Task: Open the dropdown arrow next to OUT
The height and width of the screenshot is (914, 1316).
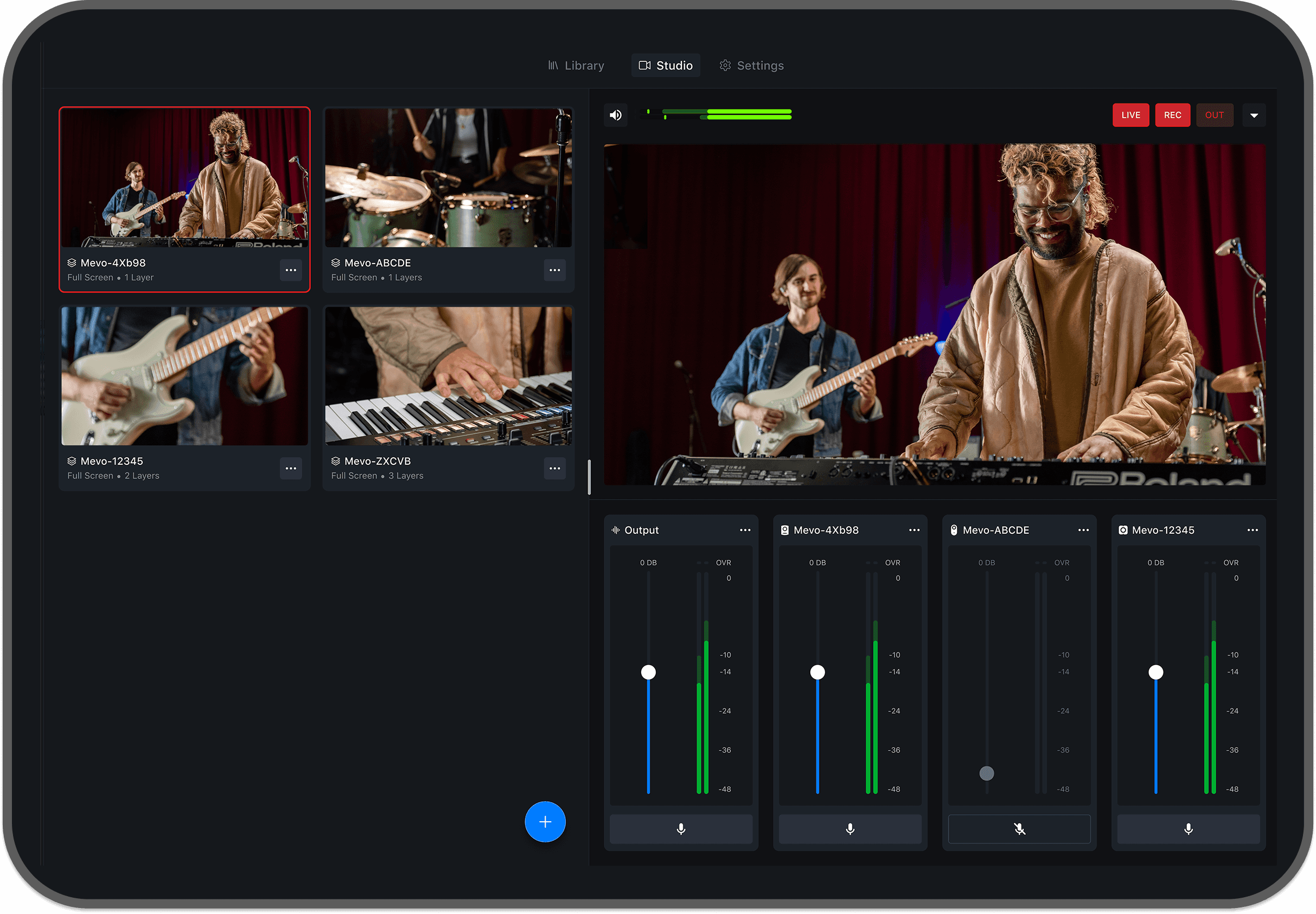Action: pyautogui.click(x=1254, y=115)
